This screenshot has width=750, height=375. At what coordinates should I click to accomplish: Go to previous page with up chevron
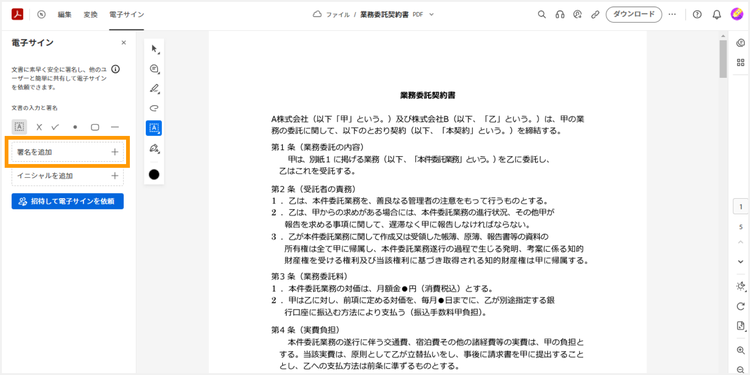click(740, 242)
